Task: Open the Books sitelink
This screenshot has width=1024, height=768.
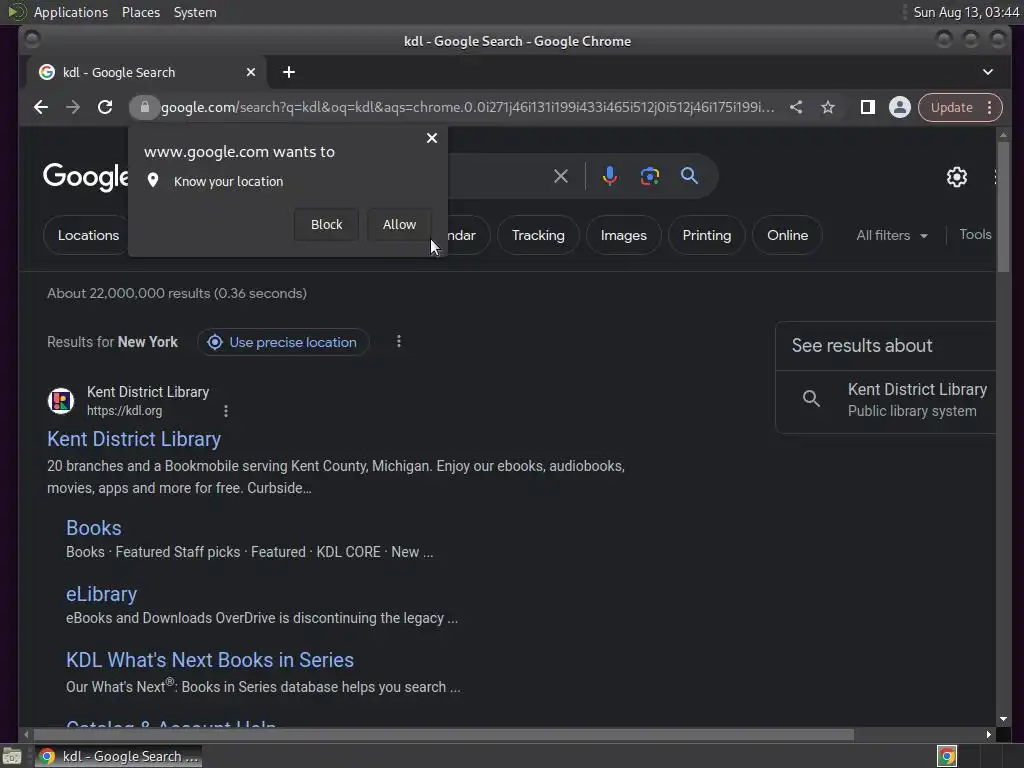Action: click(93, 528)
